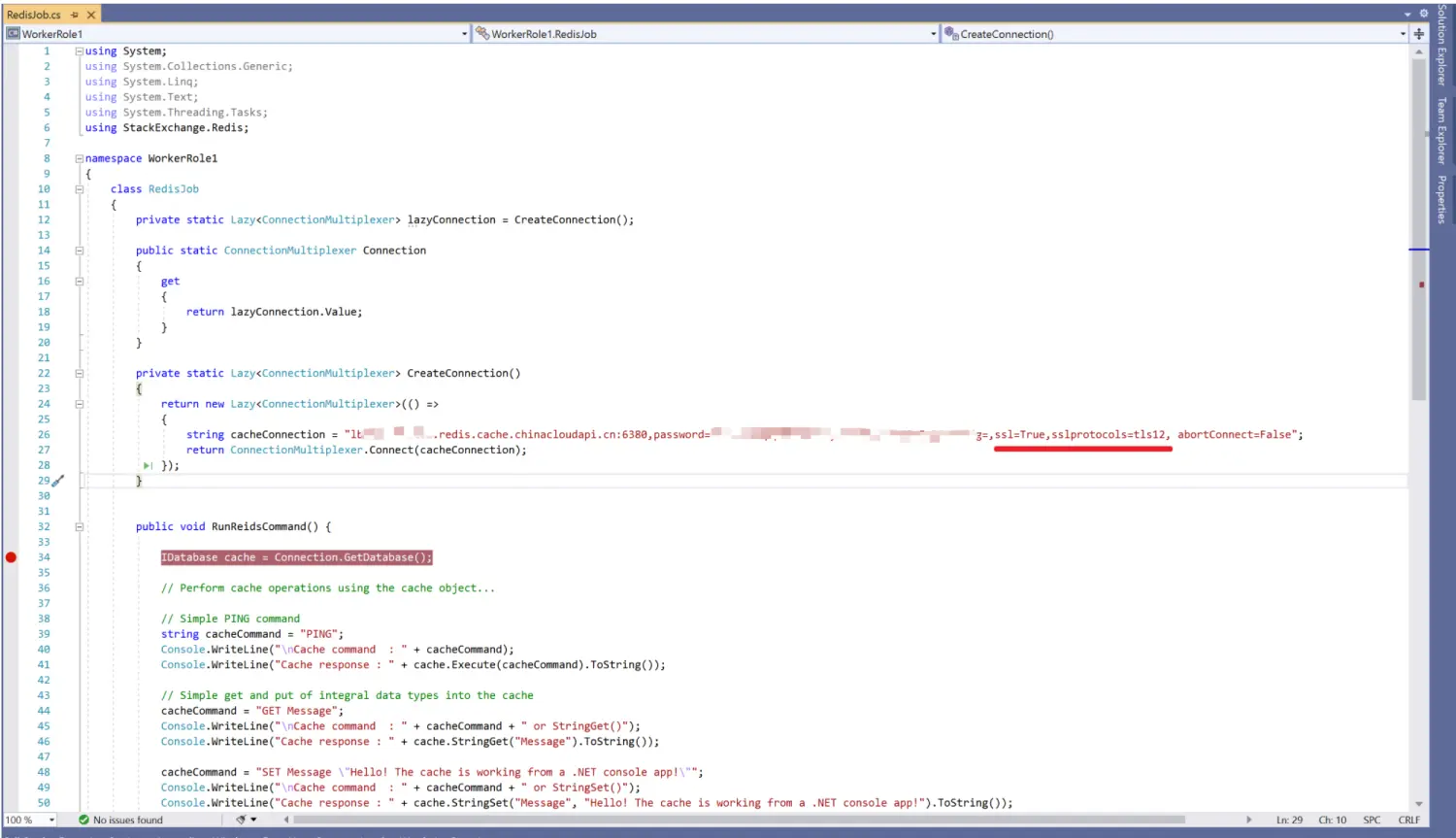Screen dimensions: 1456x838
Task: Close the RedisJob.cs tab
Action: coord(91,15)
